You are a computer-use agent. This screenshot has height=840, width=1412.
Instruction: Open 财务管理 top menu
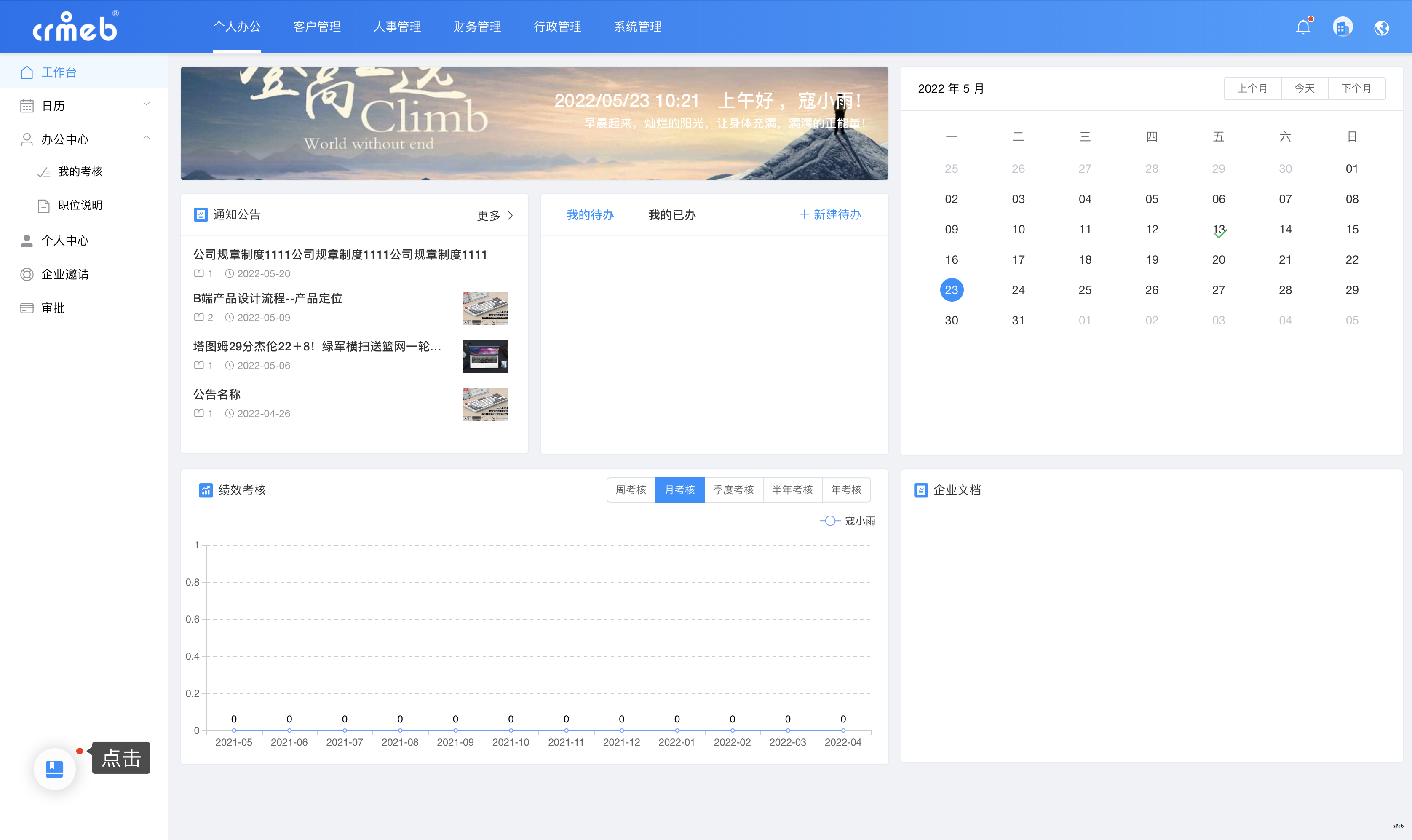coord(477,27)
